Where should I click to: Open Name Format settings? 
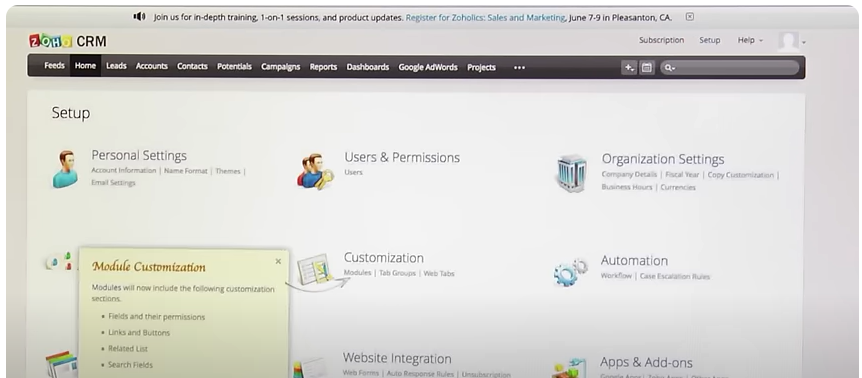[186, 171]
